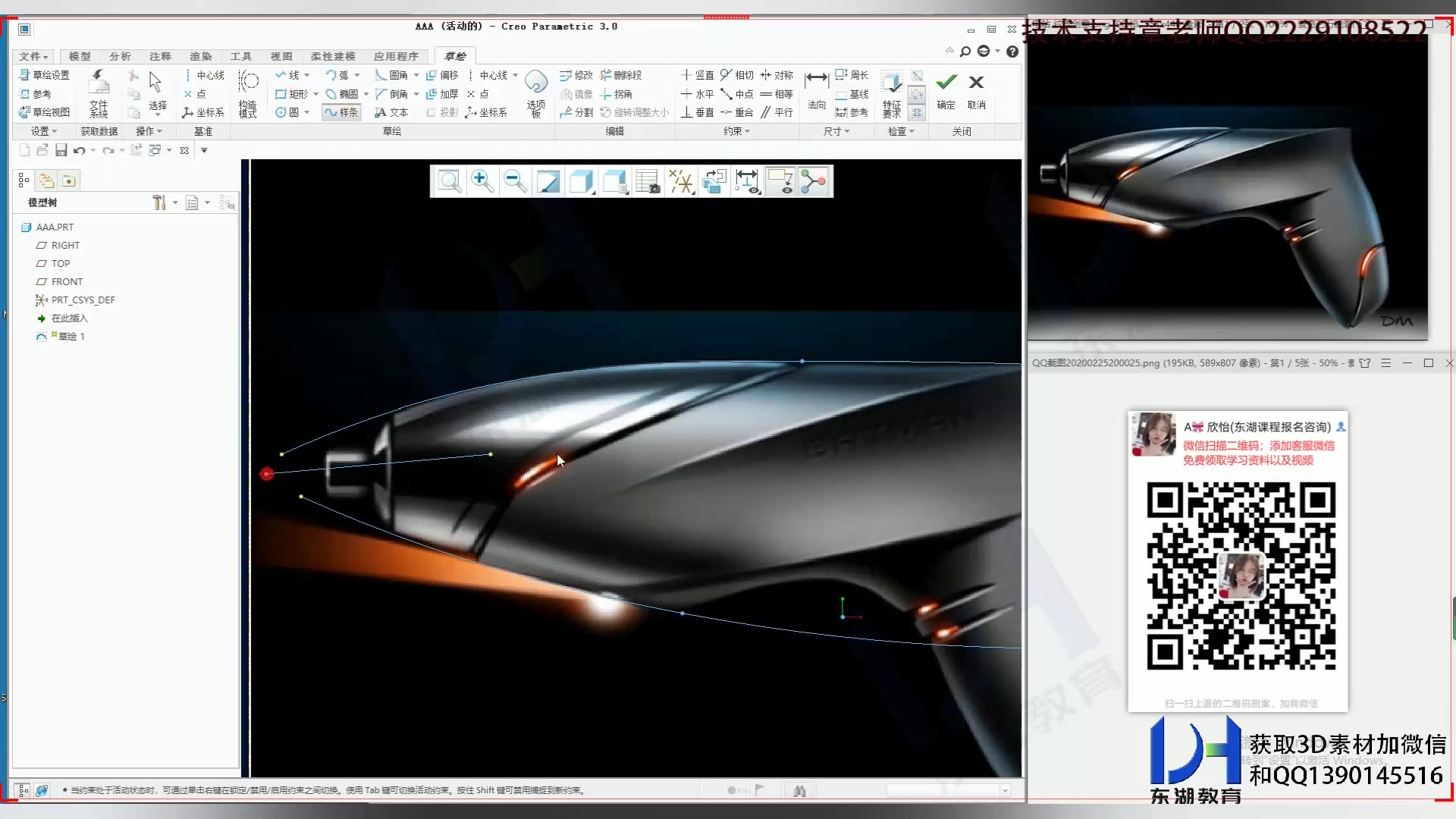The height and width of the screenshot is (819, 1456).
Task: Click the Sketch Setup (草绘设置) button
Action: [x=45, y=75]
